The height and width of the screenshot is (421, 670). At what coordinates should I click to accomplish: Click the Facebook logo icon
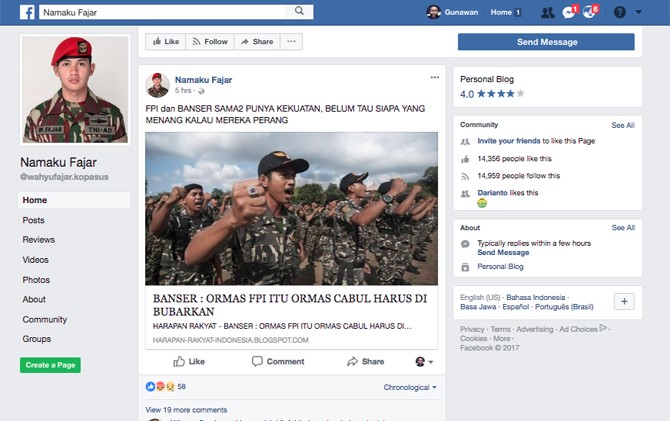[x=27, y=12]
